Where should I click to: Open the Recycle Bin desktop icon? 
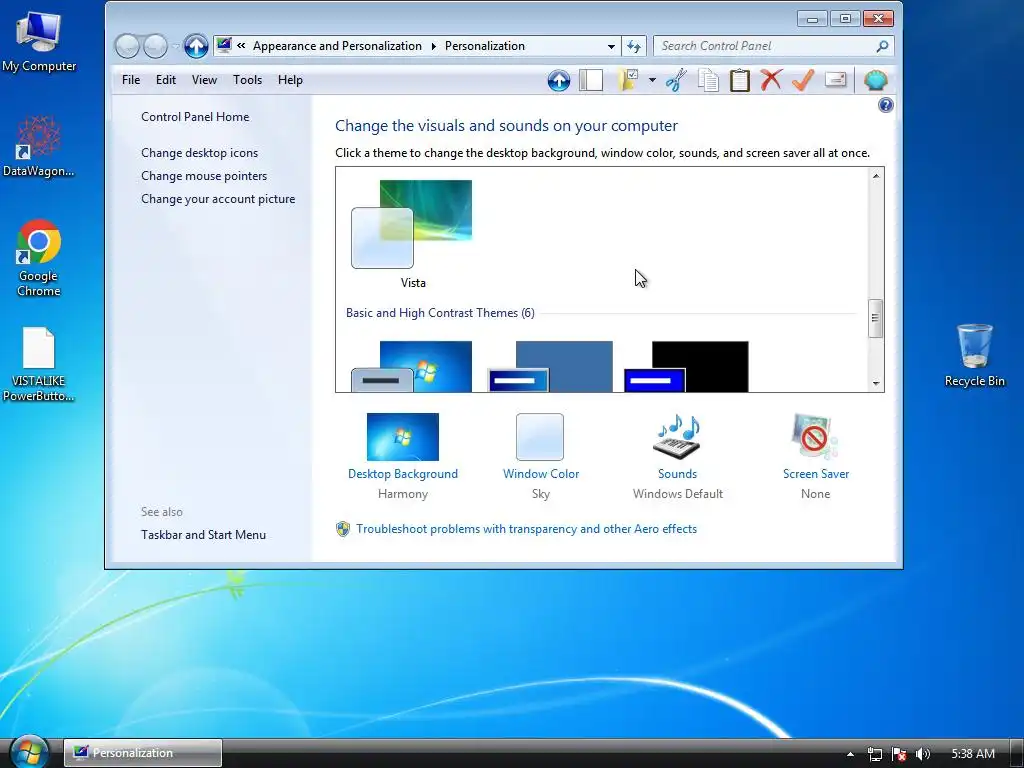[974, 355]
